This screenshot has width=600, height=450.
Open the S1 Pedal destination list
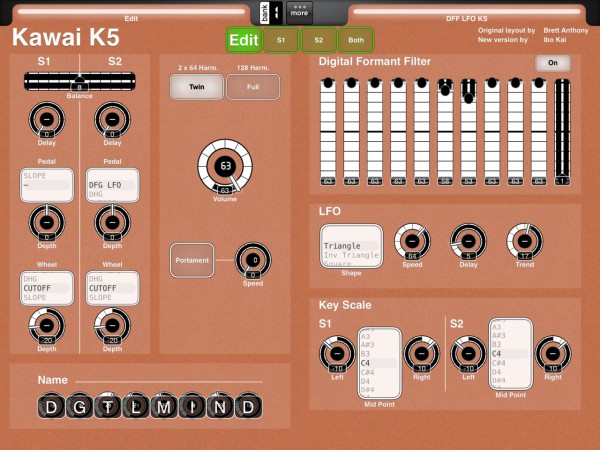click(x=47, y=185)
